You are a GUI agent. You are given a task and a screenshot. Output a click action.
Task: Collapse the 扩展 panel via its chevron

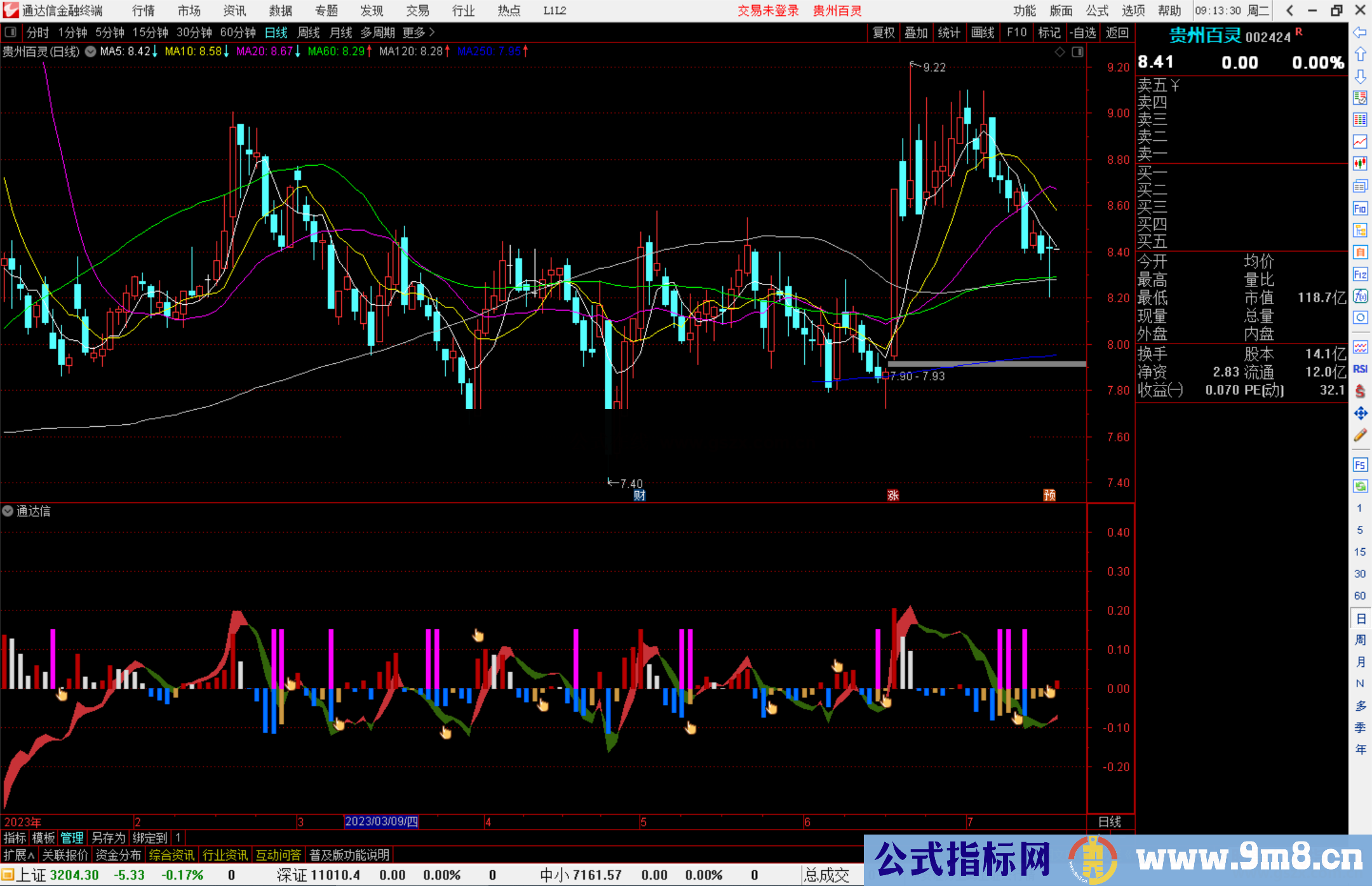tap(32, 854)
